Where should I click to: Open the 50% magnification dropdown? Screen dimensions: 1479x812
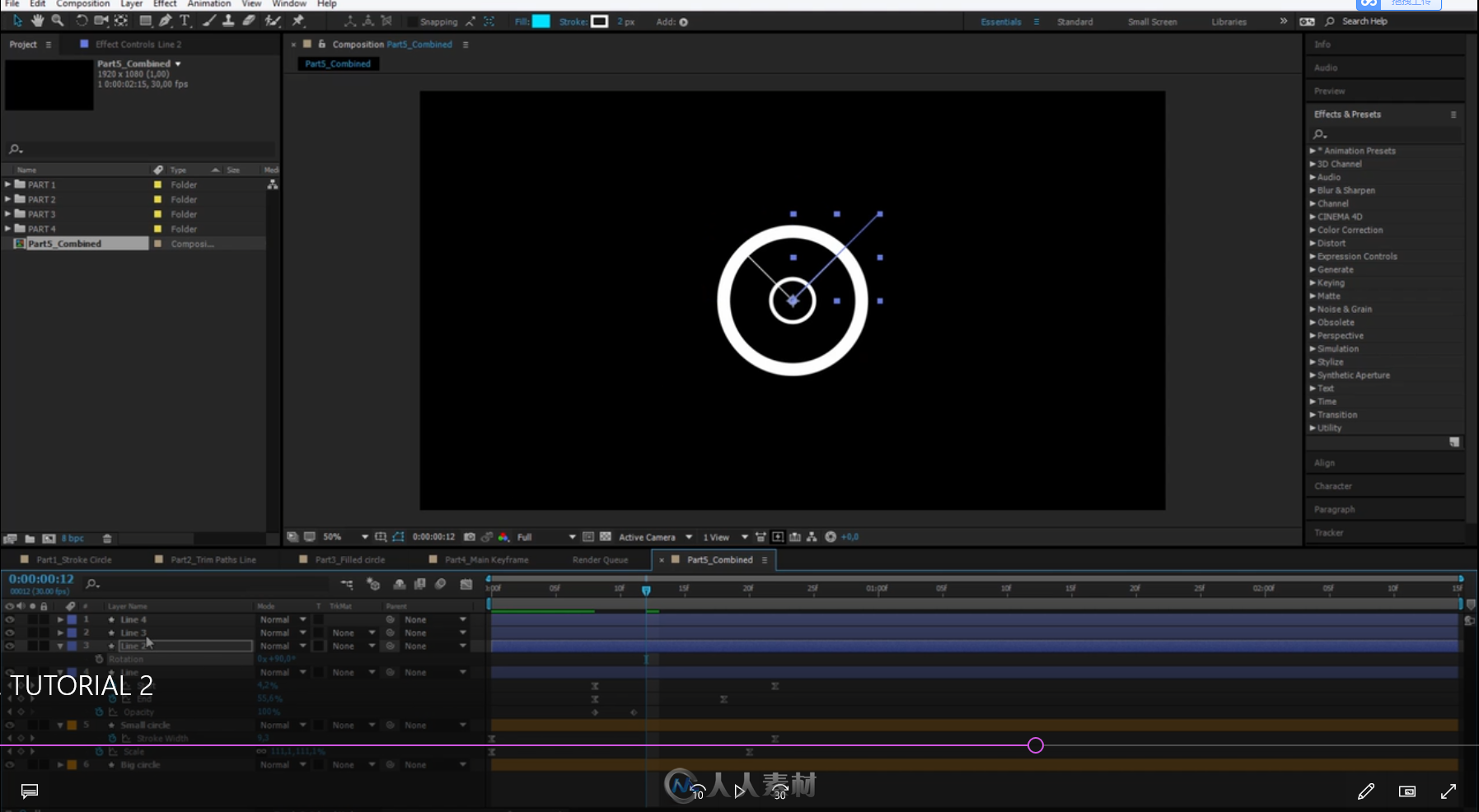click(346, 537)
